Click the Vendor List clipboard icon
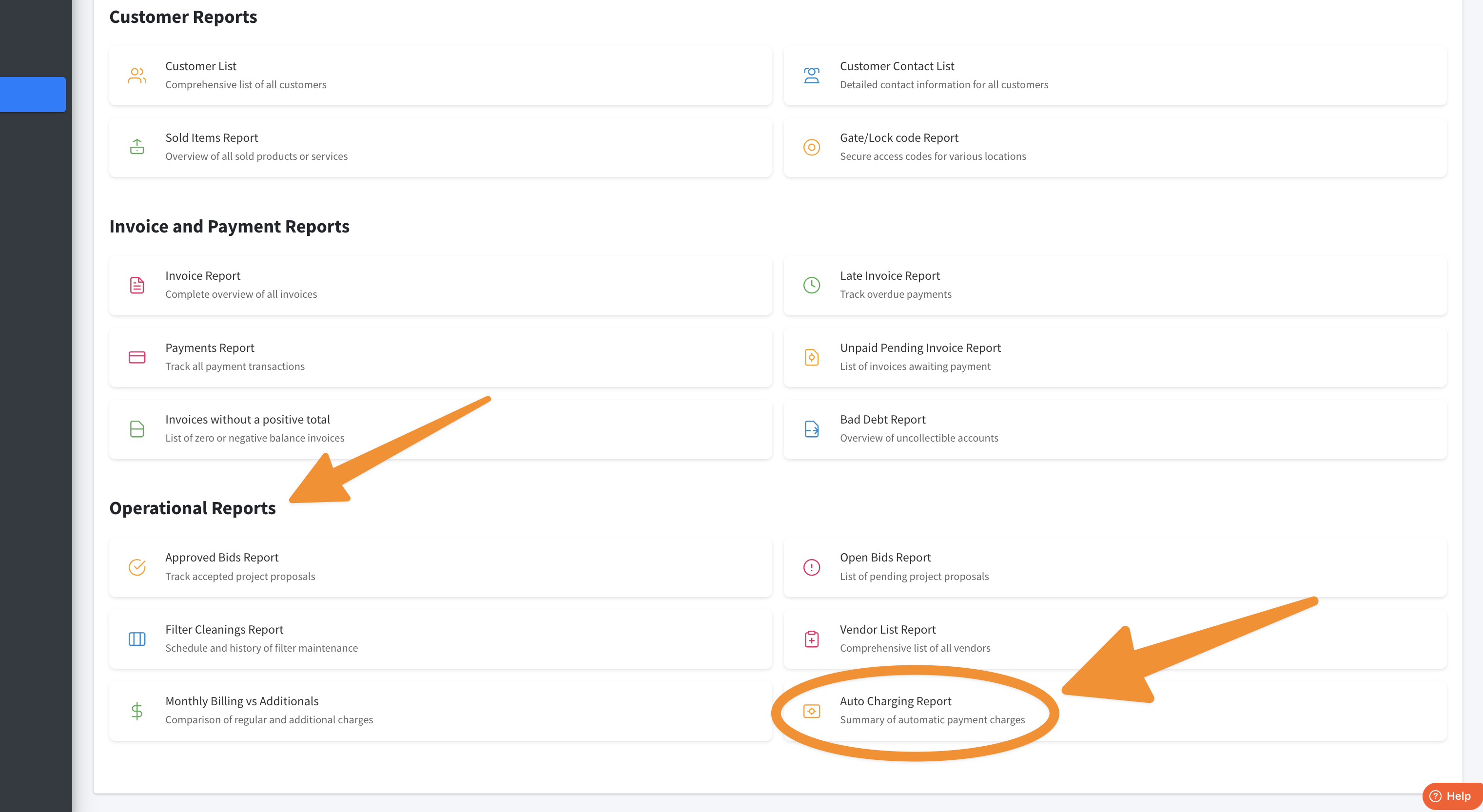Screen dimensions: 1483x812 [811, 639]
